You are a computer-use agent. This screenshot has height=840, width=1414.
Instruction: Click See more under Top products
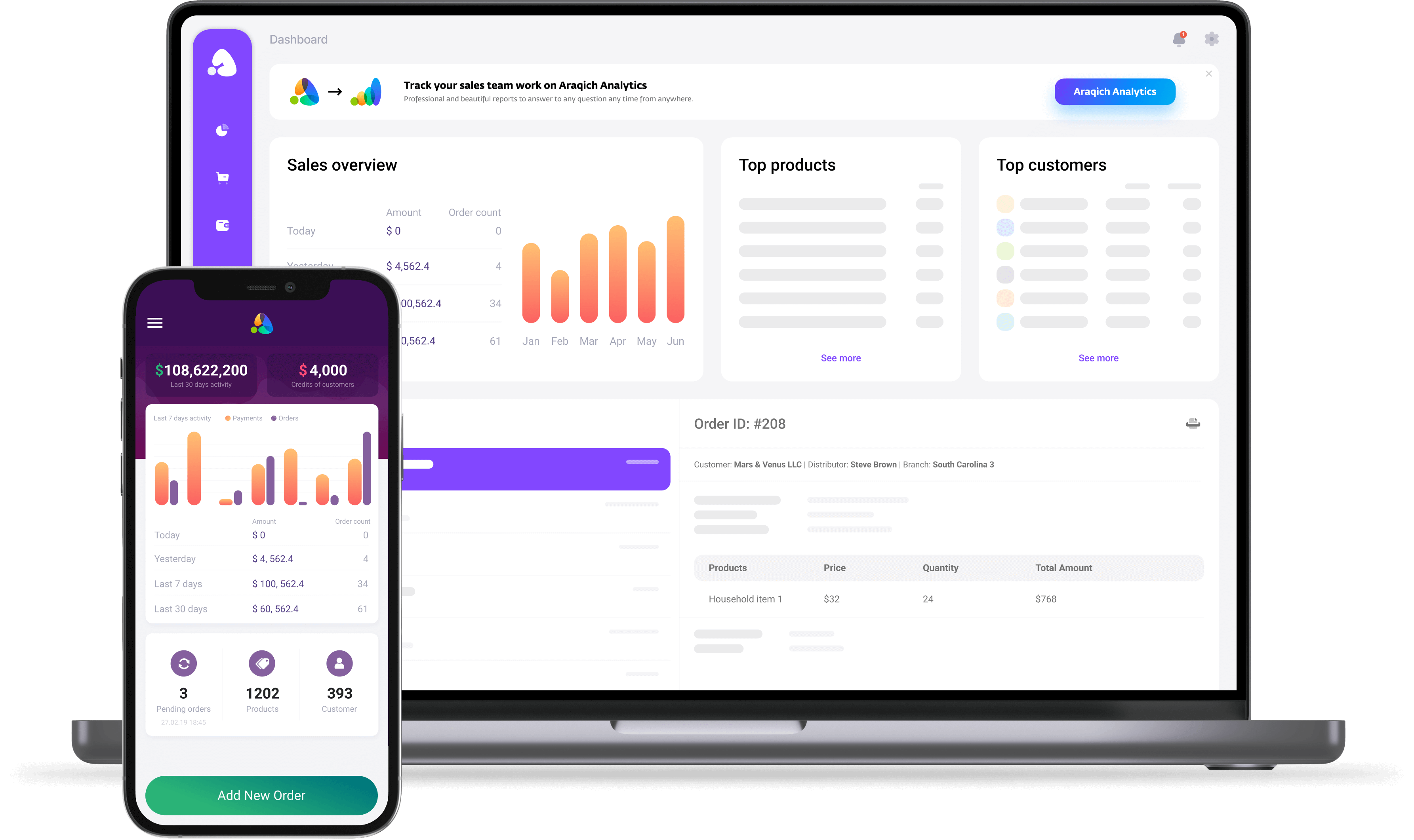point(840,358)
